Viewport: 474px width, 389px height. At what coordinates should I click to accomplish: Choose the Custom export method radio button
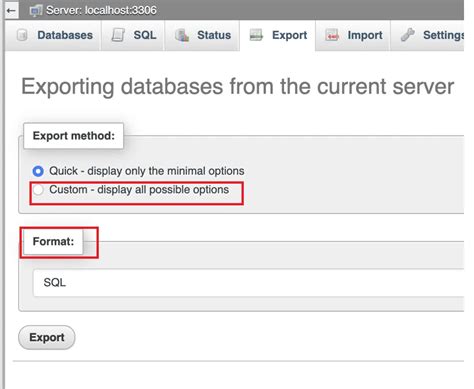[x=38, y=190]
